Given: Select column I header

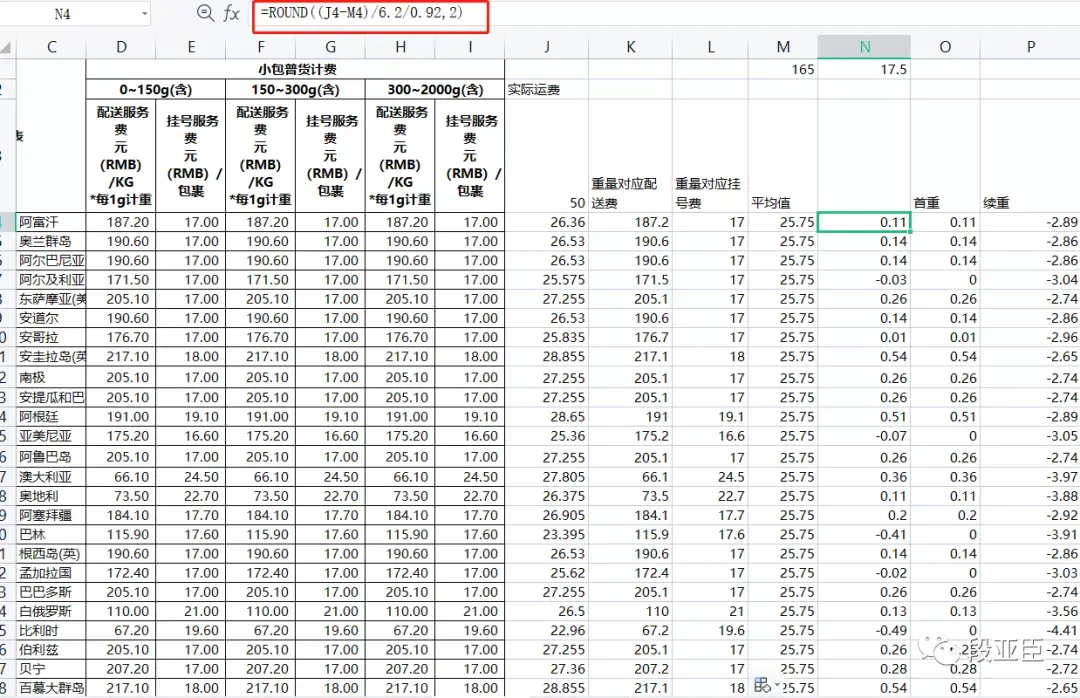Looking at the screenshot, I should pos(470,47).
